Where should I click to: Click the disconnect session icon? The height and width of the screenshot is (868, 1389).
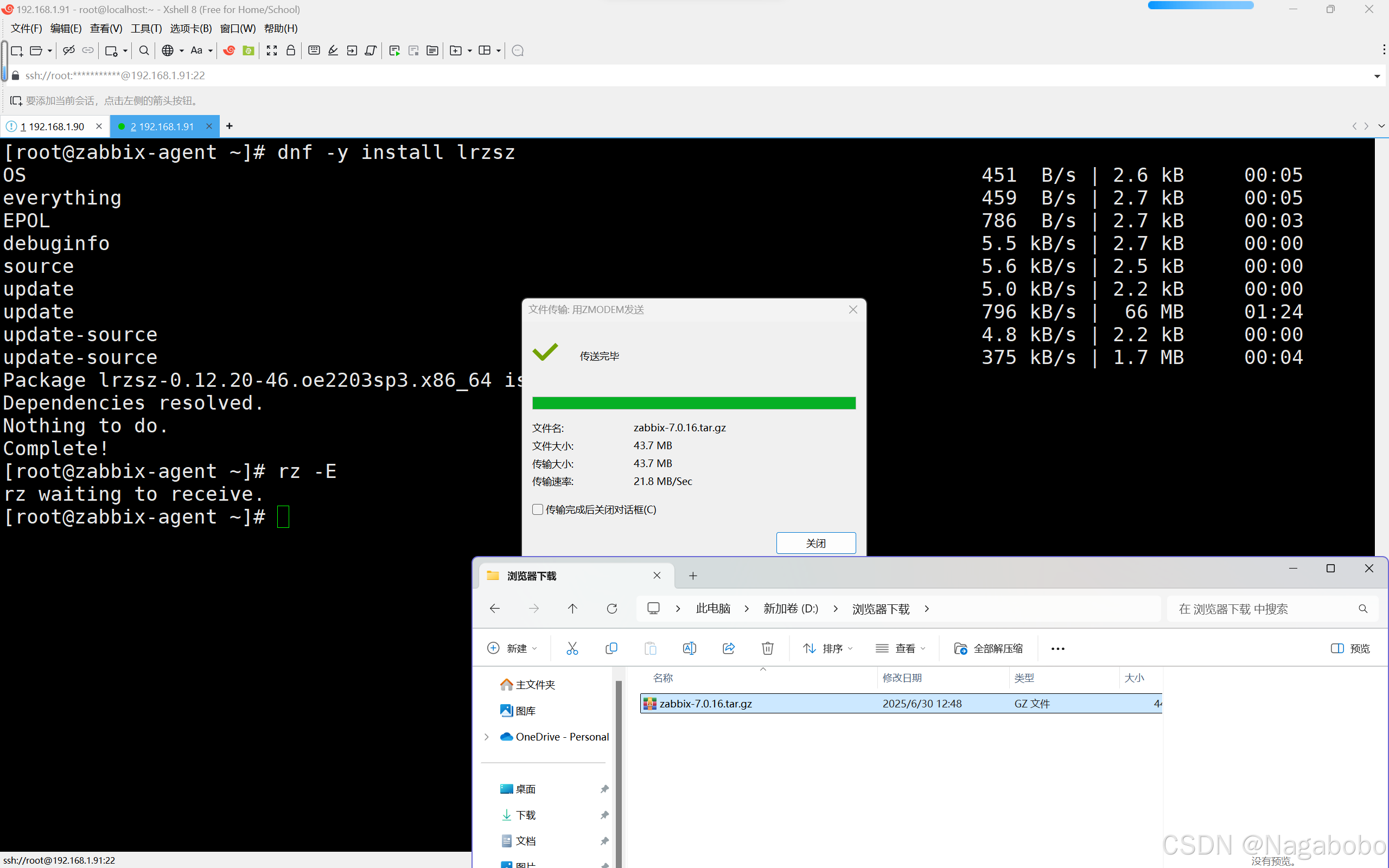click(69, 50)
